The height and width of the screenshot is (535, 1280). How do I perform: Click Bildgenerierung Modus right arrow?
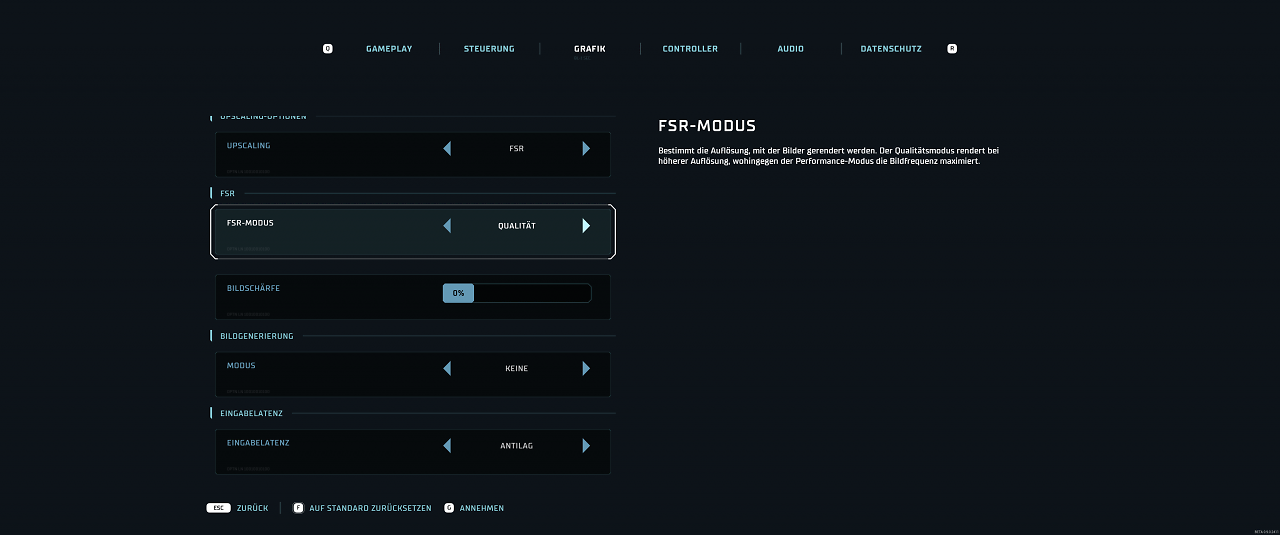coord(586,368)
